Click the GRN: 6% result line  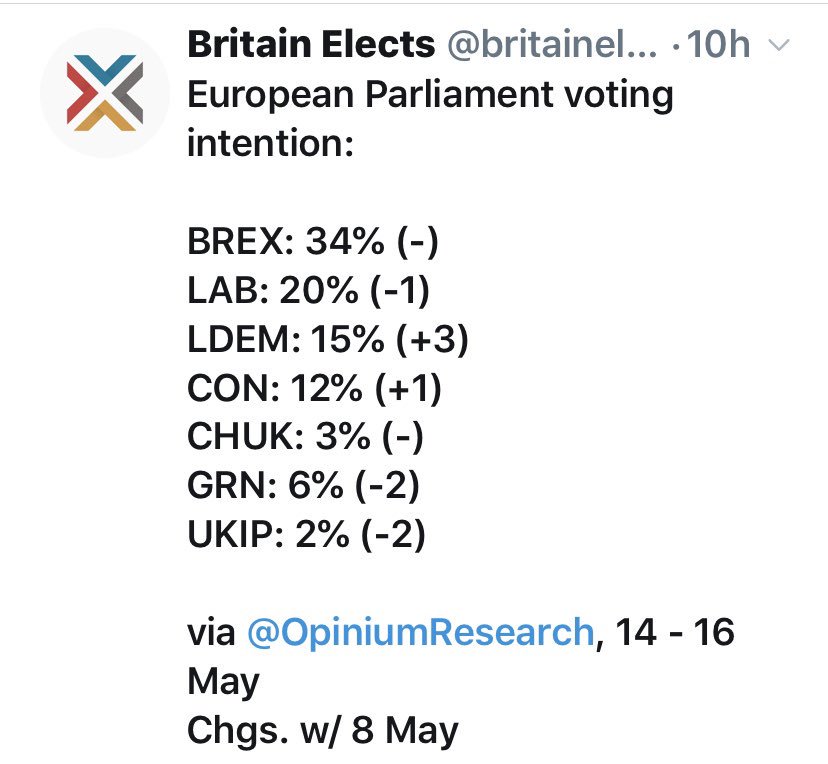click(303, 487)
